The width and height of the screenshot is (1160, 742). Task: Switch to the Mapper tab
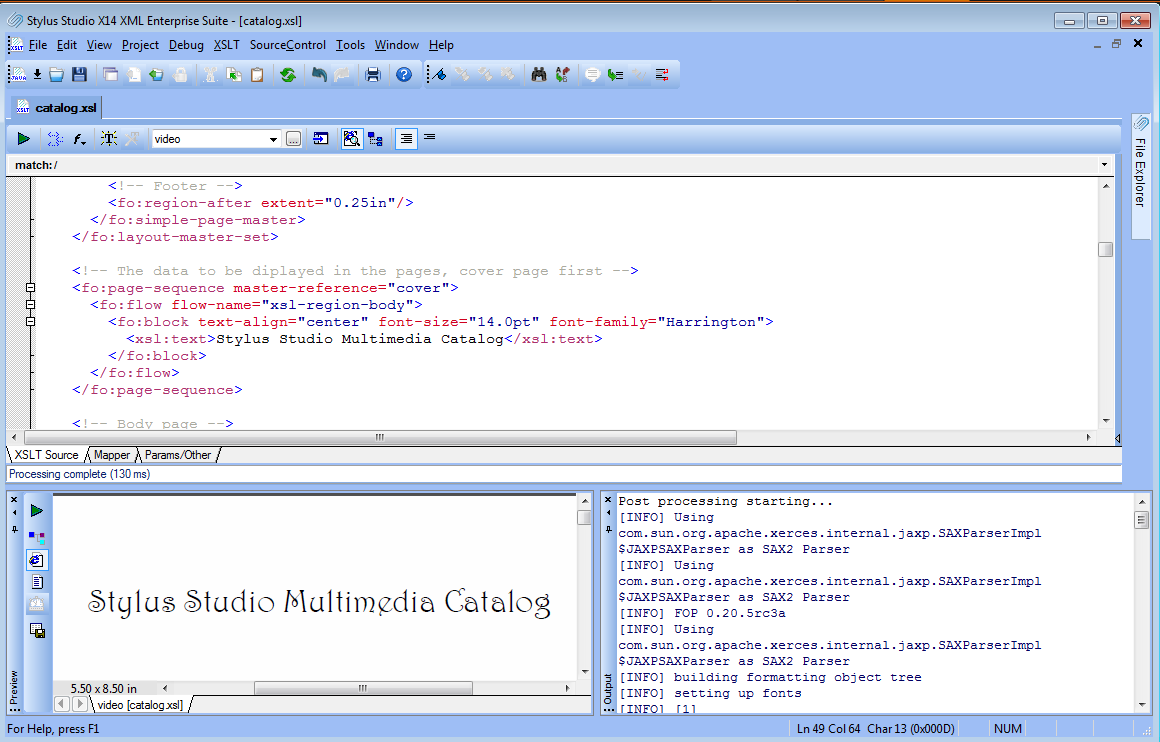(112, 455)
